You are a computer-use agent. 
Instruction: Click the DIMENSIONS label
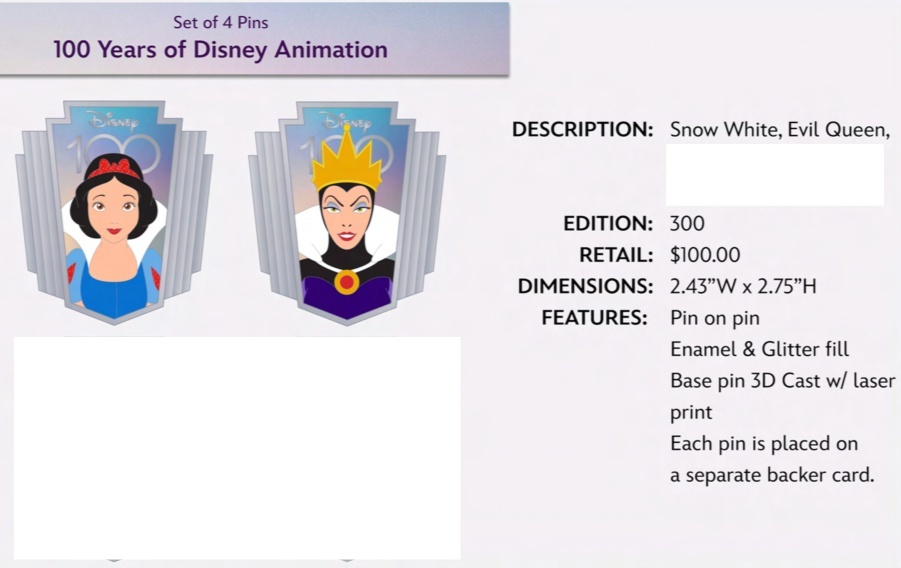click(586, 286)
